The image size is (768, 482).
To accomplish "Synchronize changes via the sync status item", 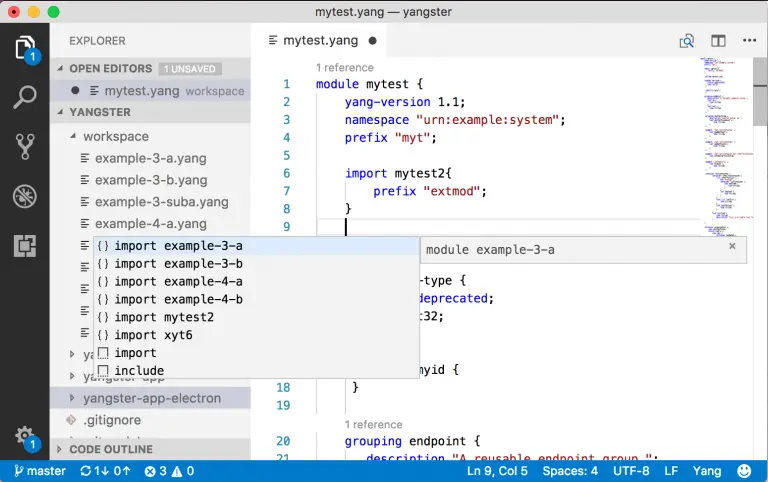I will [105, 471].
